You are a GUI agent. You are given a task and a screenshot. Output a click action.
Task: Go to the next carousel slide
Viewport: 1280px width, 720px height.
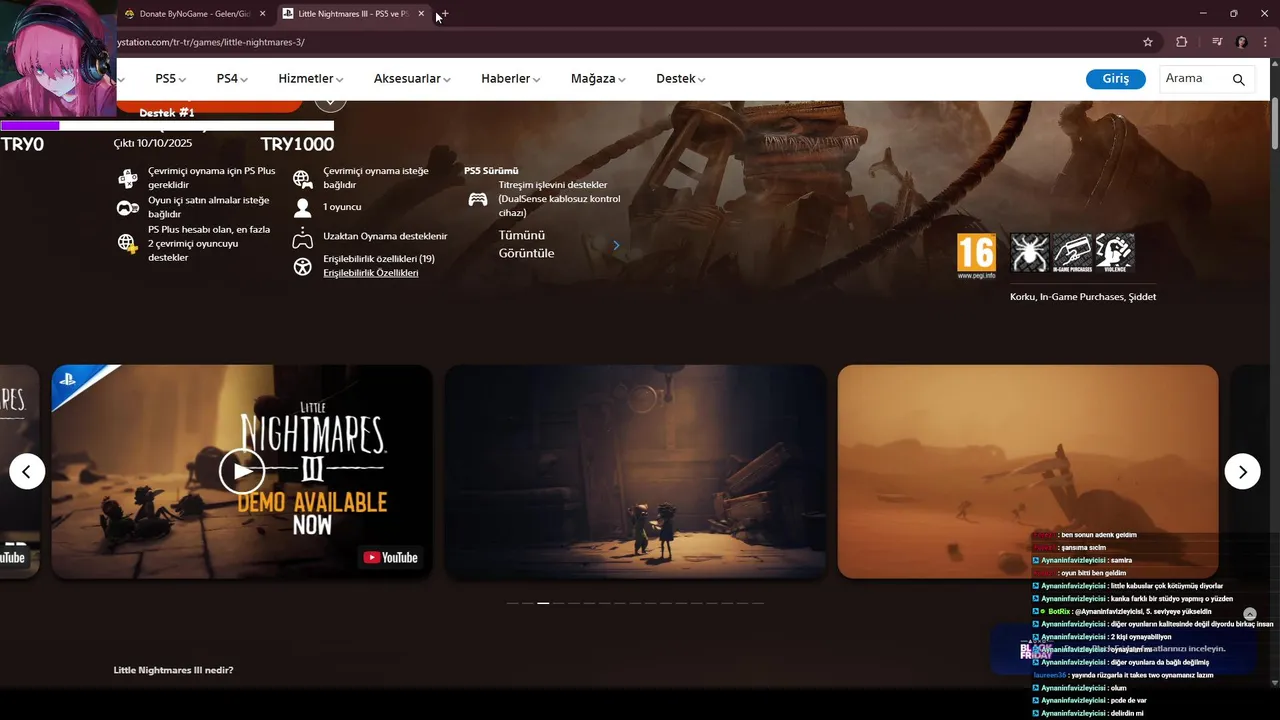click(x=1243, y=471)
